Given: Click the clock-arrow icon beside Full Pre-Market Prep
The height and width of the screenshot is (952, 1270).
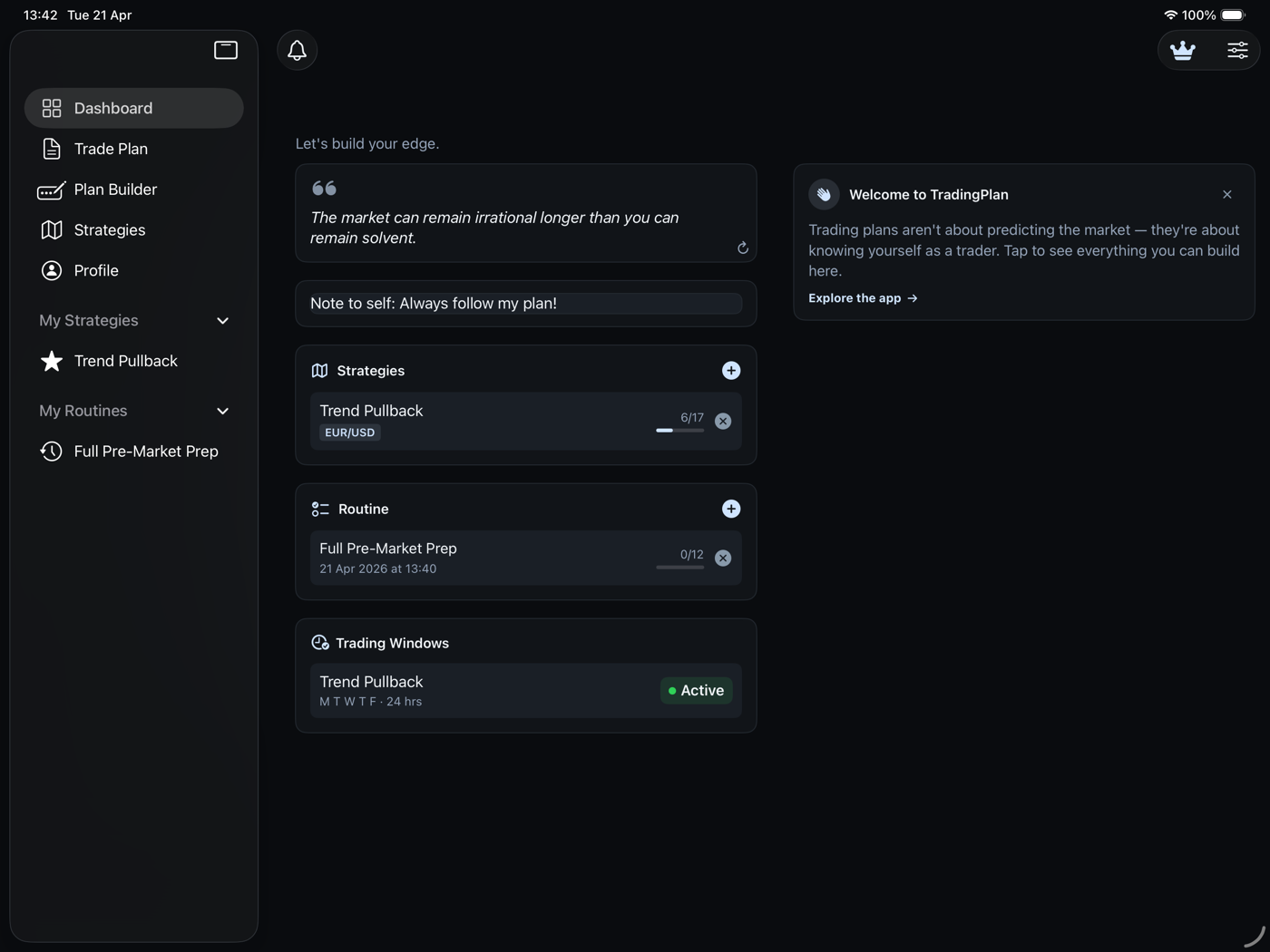Looking at the screenshot, I should click(x=51, y=452).
